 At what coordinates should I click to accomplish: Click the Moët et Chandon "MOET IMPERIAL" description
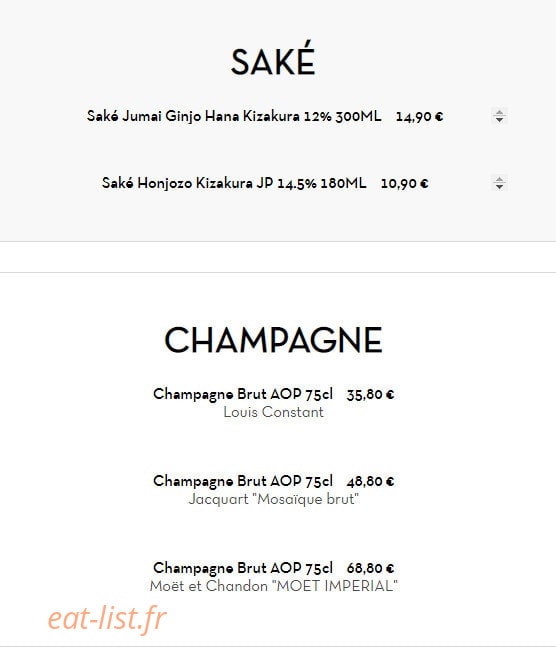274,586
